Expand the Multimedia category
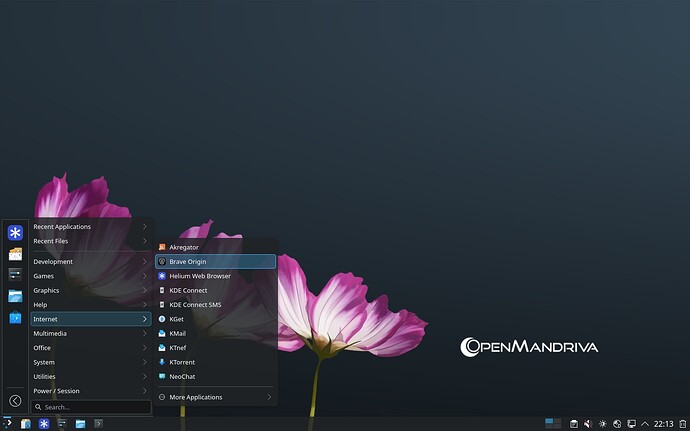Screen dimensions: 690x431 click(x=91, y=333)
